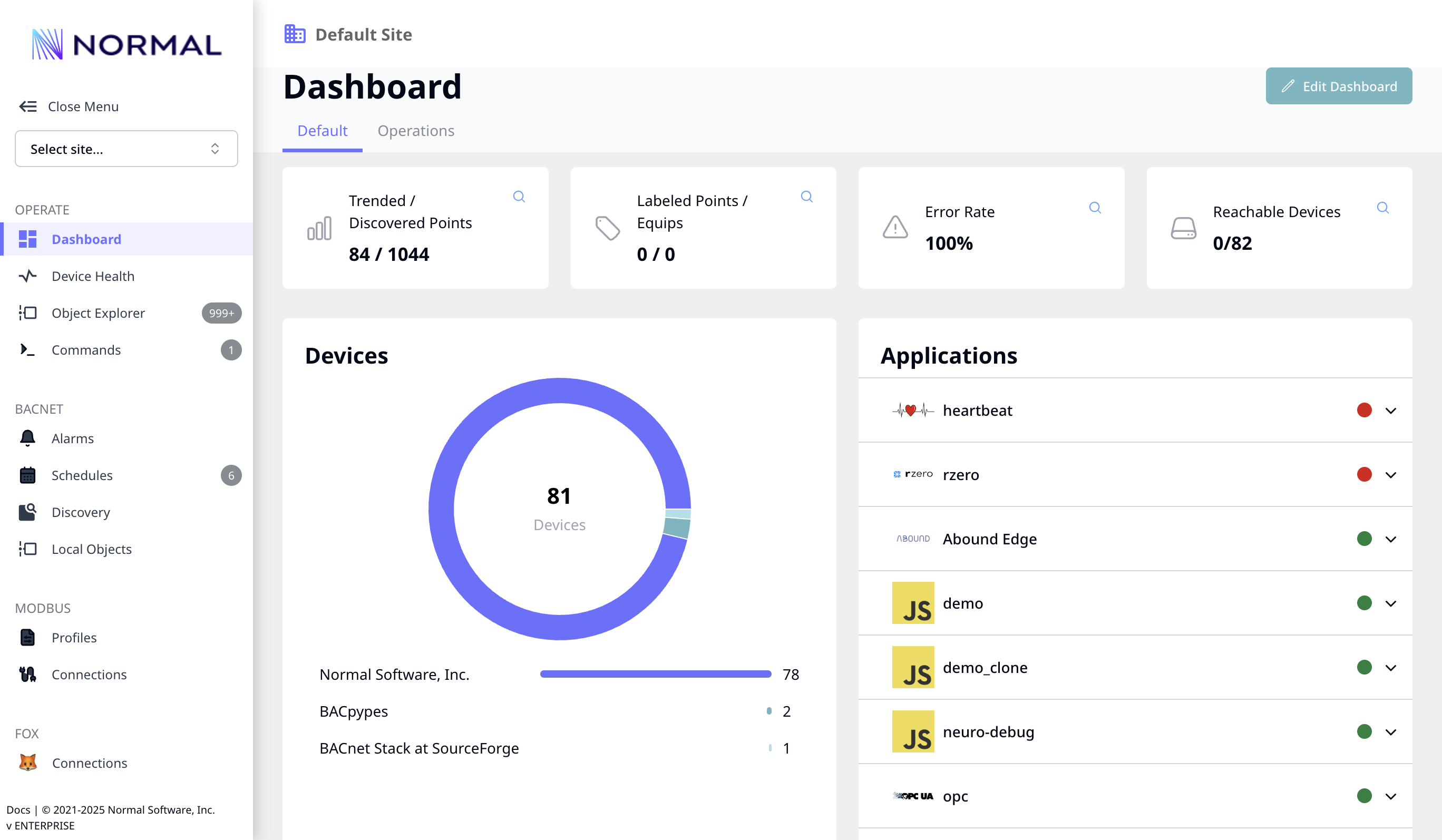Viewport: 1442px width, 840px height.
Task: Click the Abound Edge green status dot
Action: pyautogui.click(x=1364, y=539)
